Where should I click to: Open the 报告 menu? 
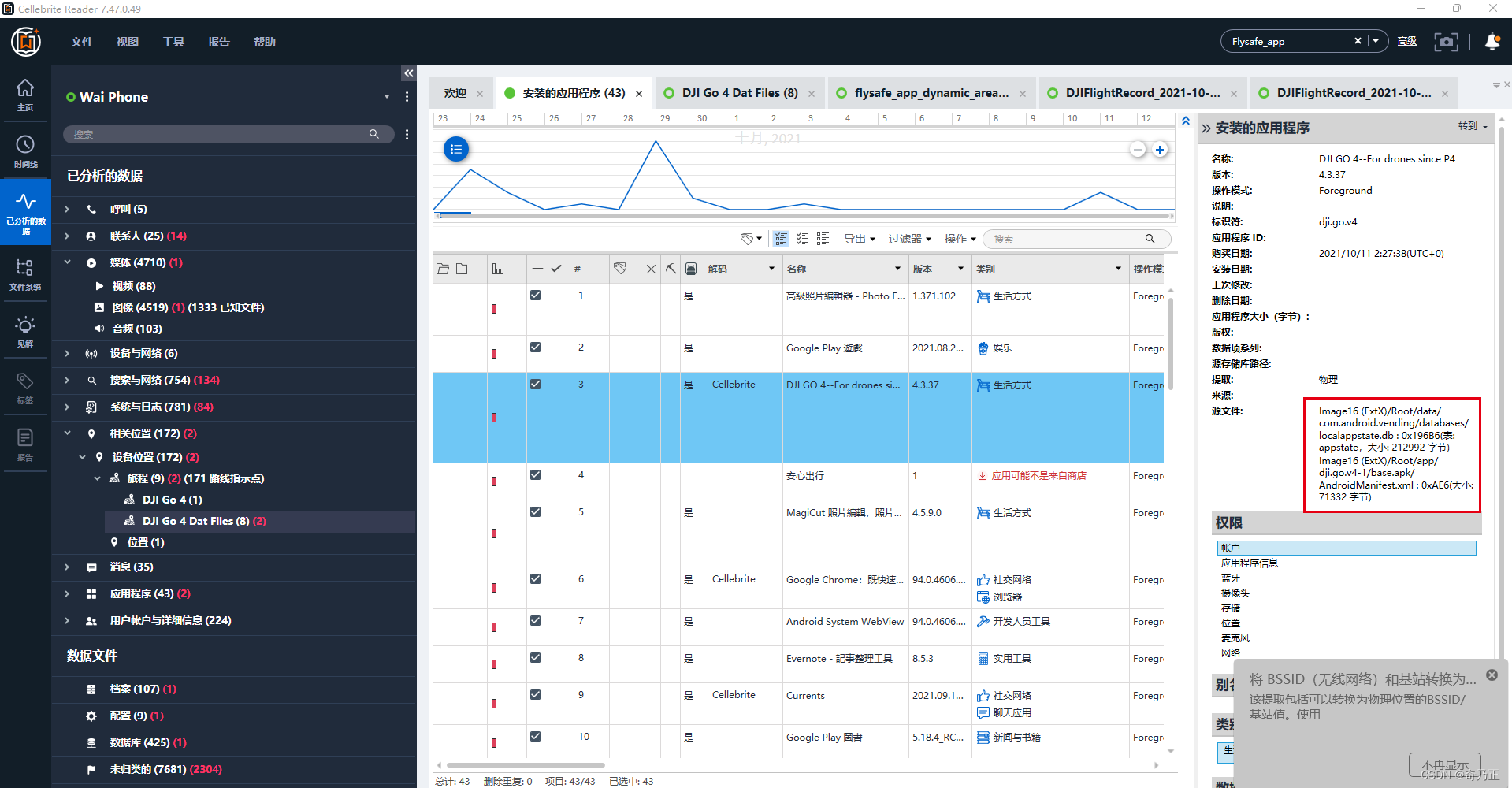(219, 42)
